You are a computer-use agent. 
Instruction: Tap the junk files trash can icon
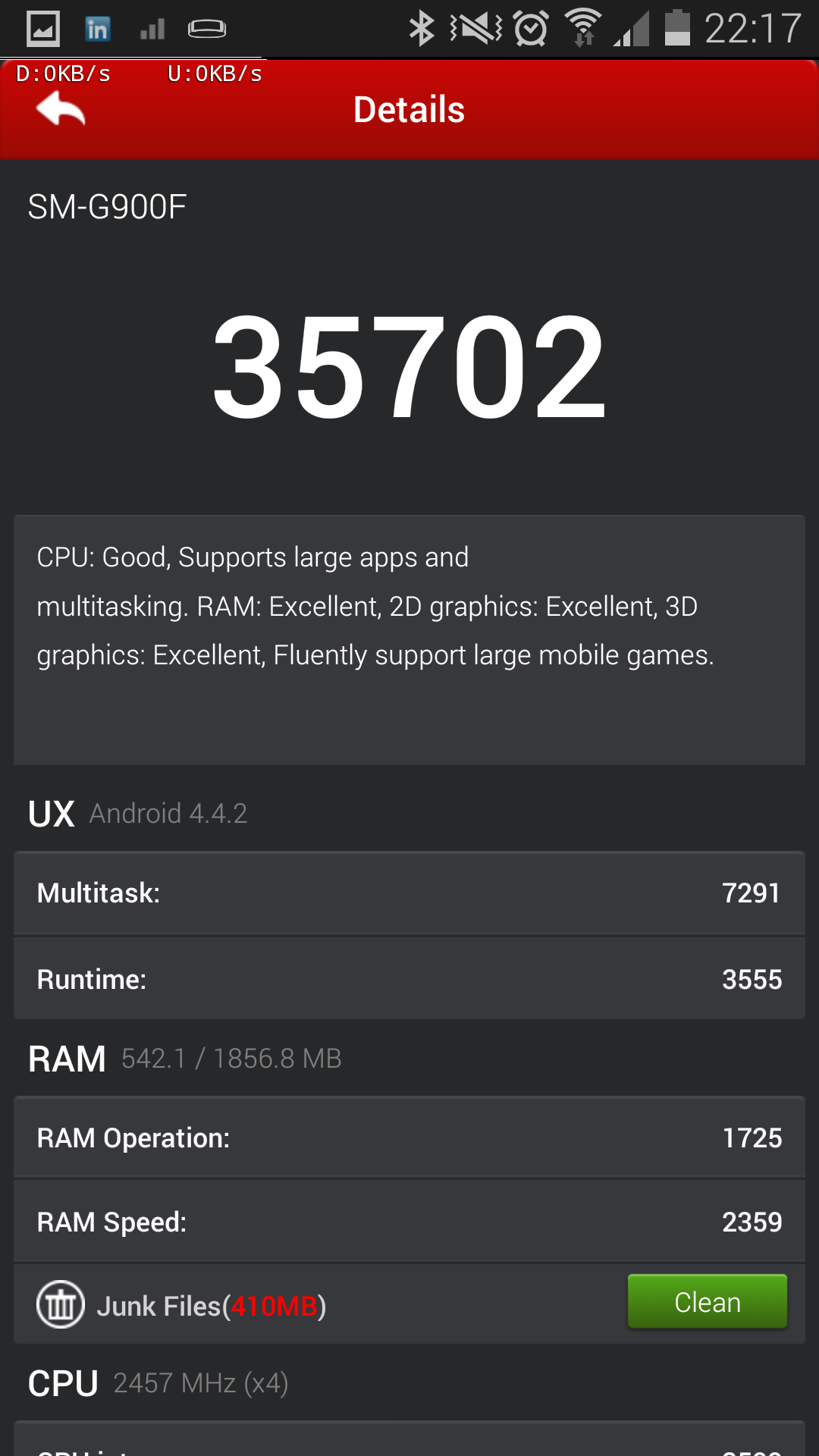click(61, 1304)
